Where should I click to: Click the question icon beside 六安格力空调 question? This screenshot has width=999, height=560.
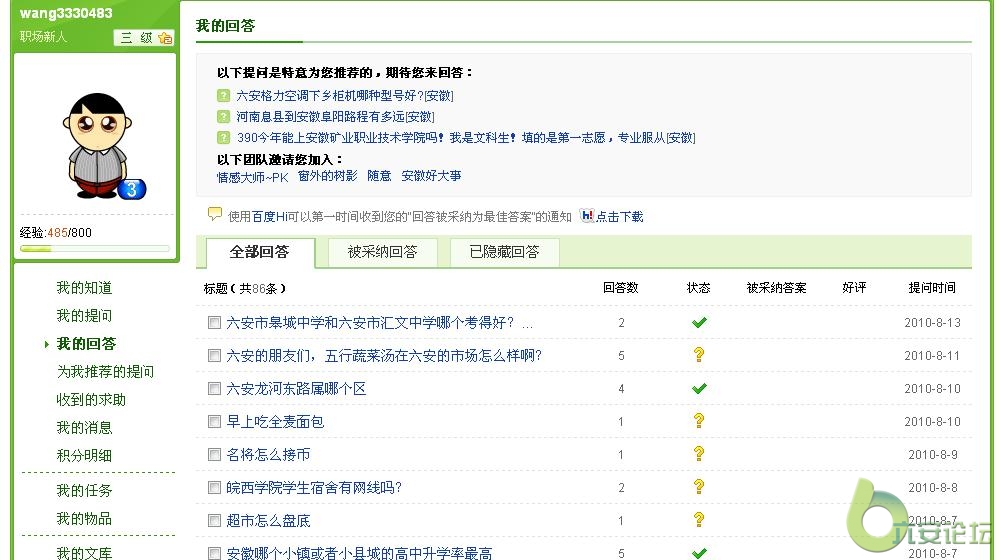click(x=223, y=96)
